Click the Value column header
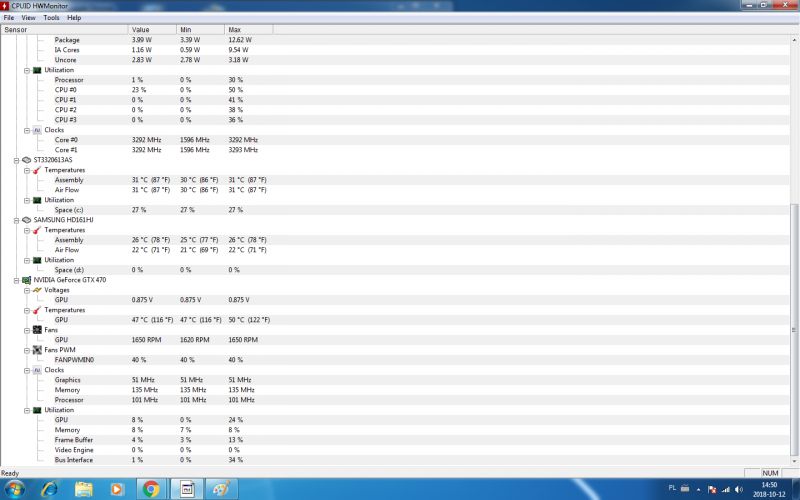Viewport: 800px width, 500px height. click(x=152, y=30)
